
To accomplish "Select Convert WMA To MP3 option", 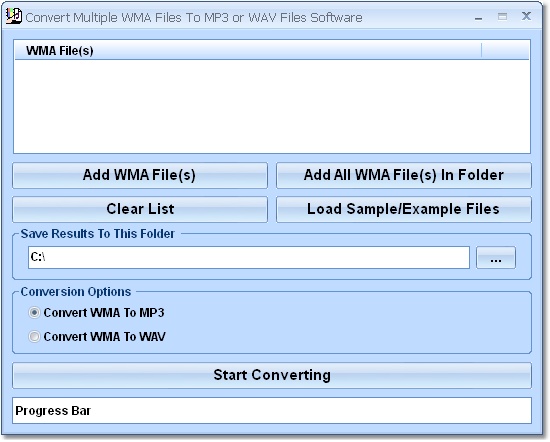I will click(x=34, y=313).
